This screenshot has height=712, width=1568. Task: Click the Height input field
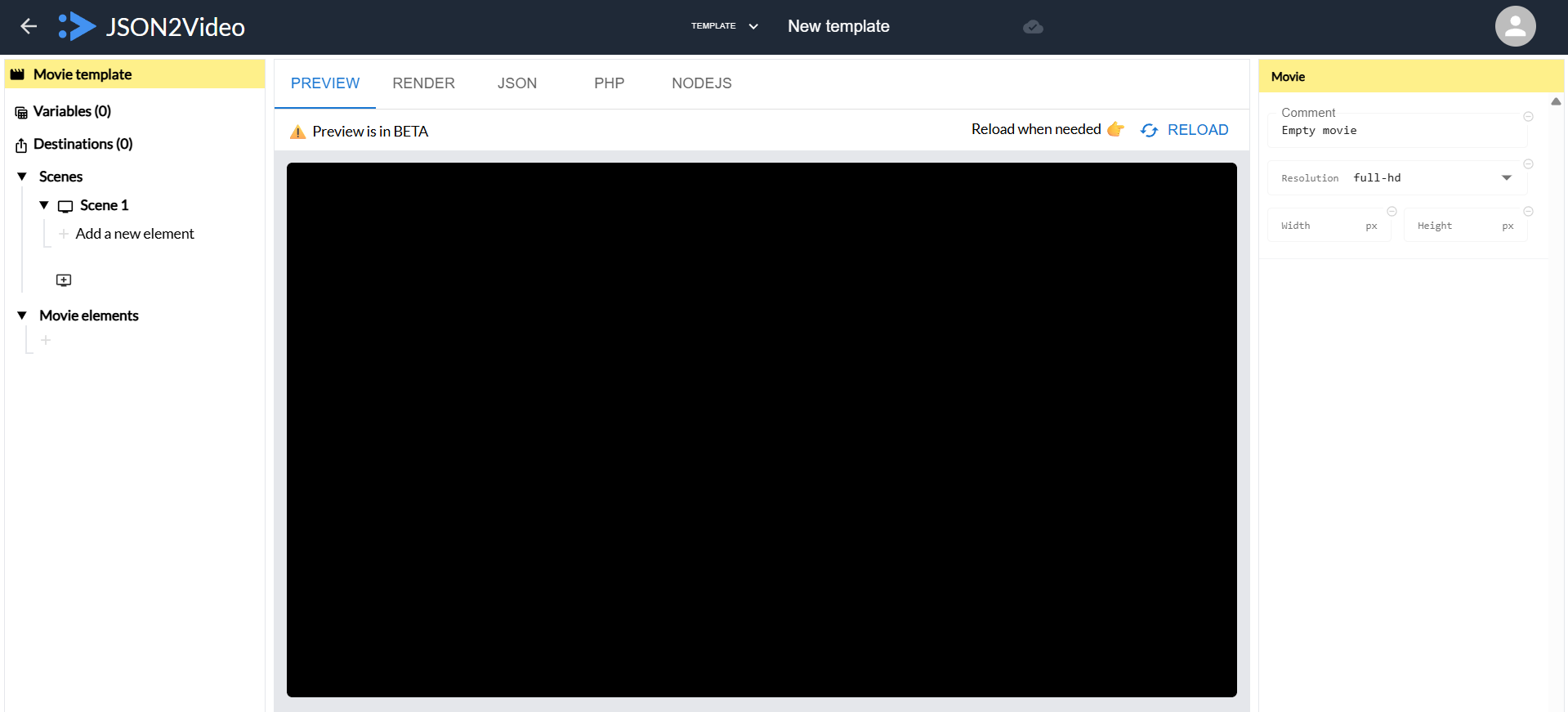point(1465,225)
